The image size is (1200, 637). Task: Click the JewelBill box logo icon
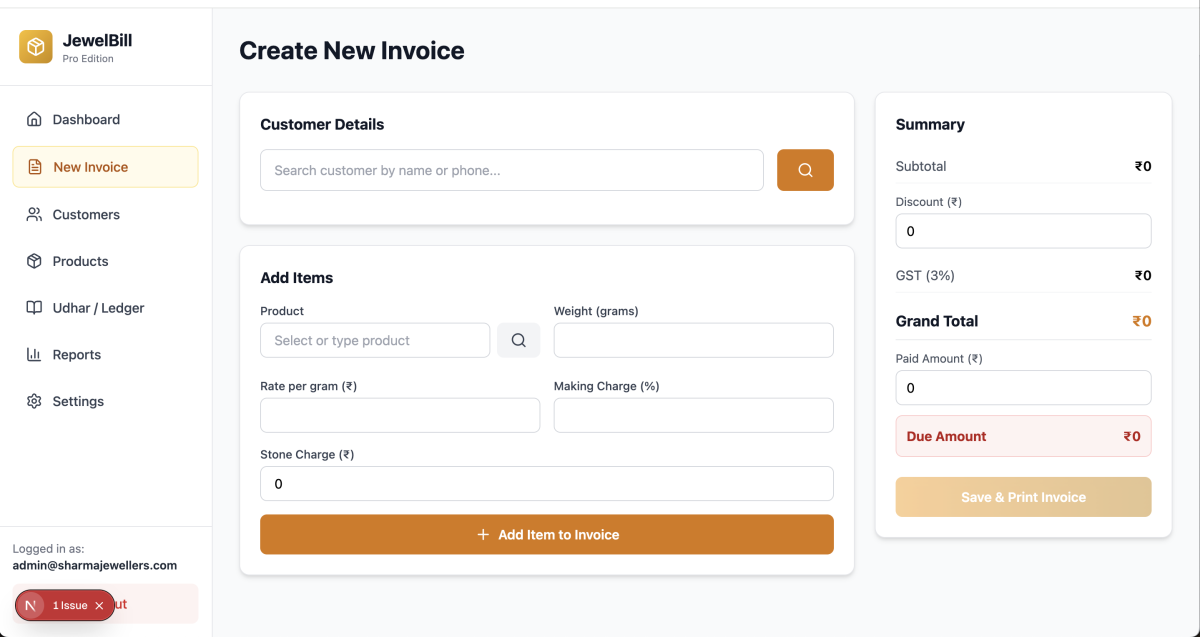point(36,47)
